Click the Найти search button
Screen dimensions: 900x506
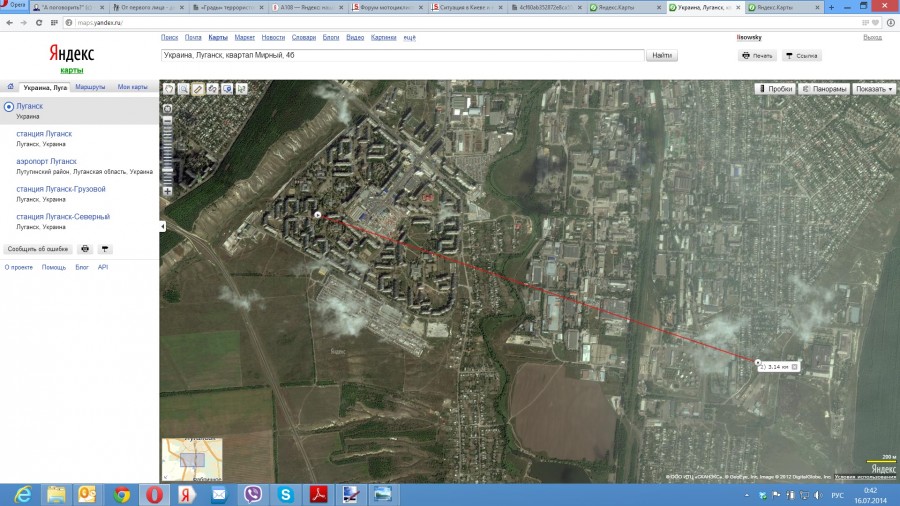pos(662,56)
